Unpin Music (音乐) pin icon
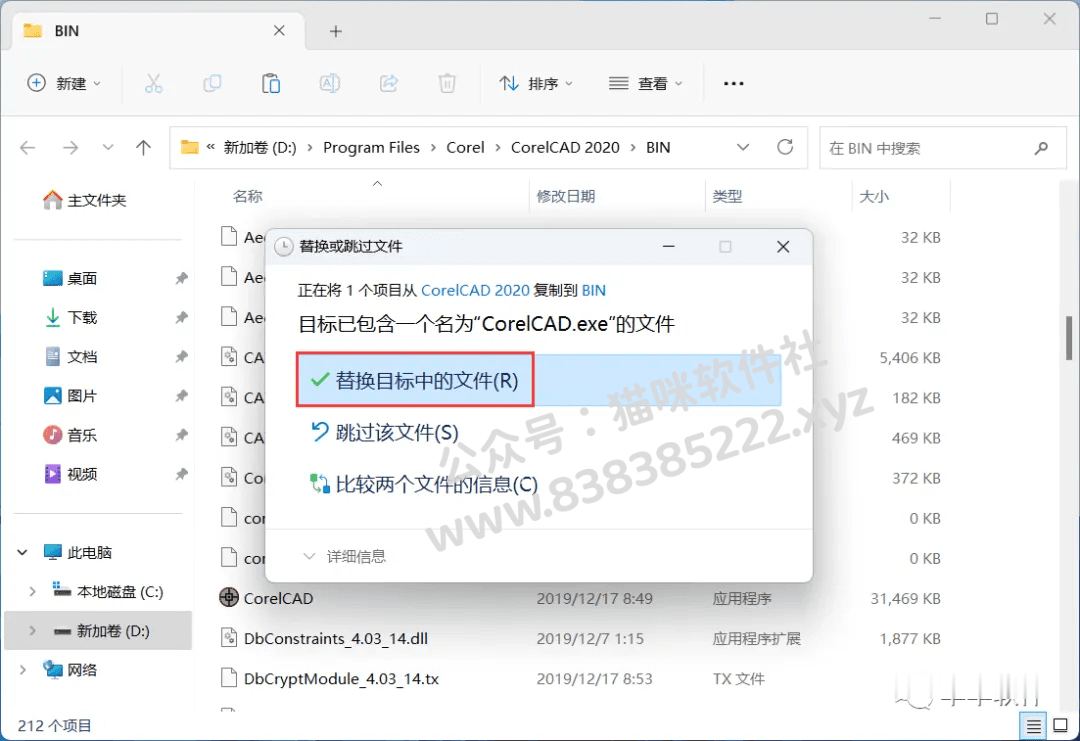Image resolution: width=1080 pixels, height=741 pixels. click(x=181, y=435)
